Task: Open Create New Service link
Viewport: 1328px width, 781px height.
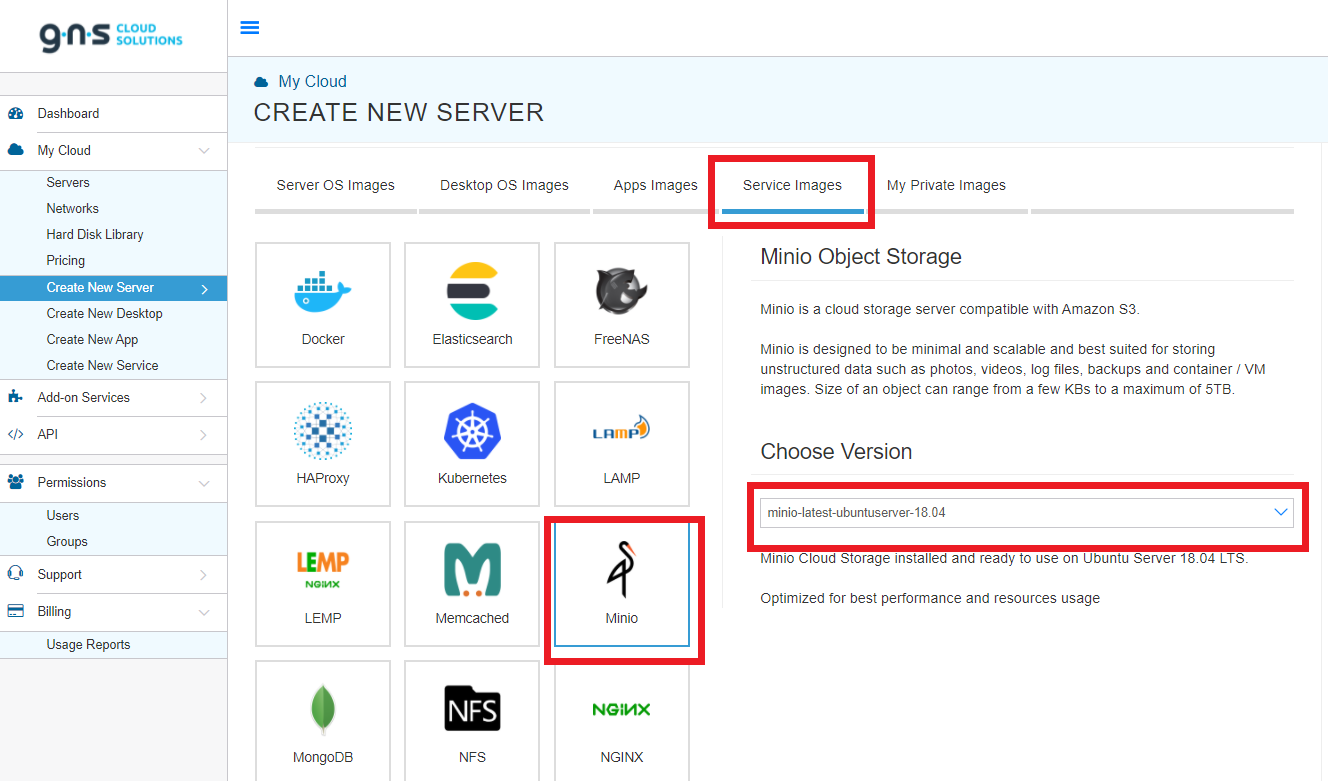Action: click(x=102, y=366)
